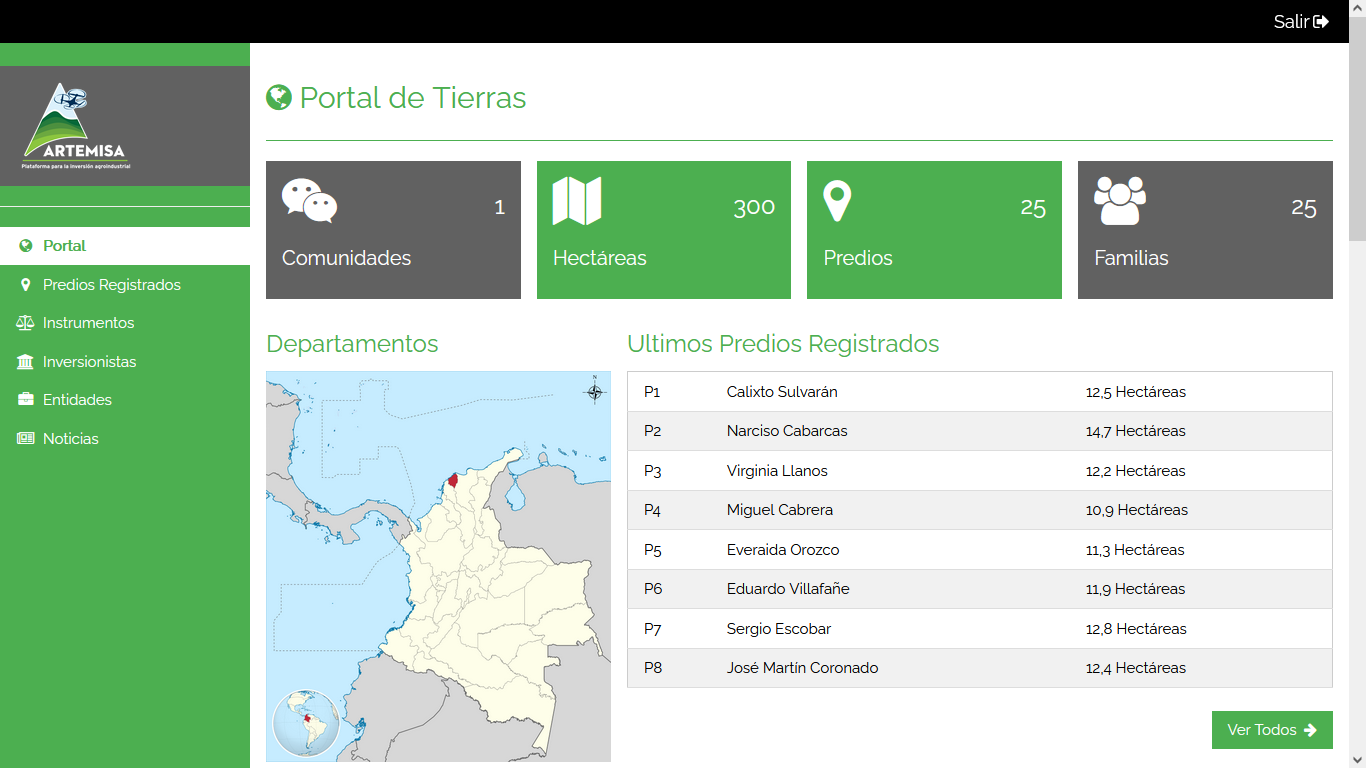Click the P8 code cell
The image size is (1366, 768).
click(653, 668)
